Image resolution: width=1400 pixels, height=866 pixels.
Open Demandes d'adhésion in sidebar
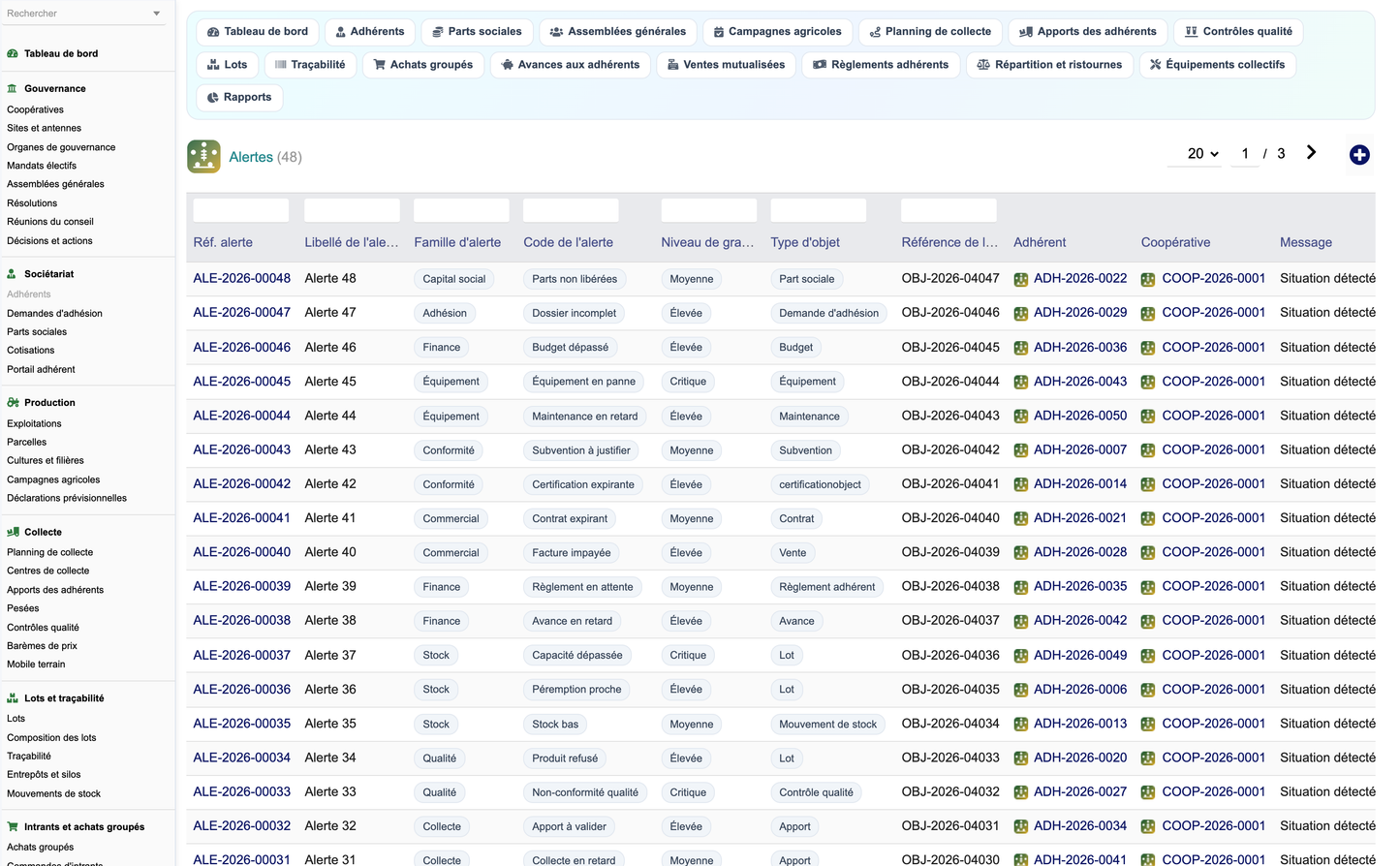pyautogui.click(x=54, y=314)
